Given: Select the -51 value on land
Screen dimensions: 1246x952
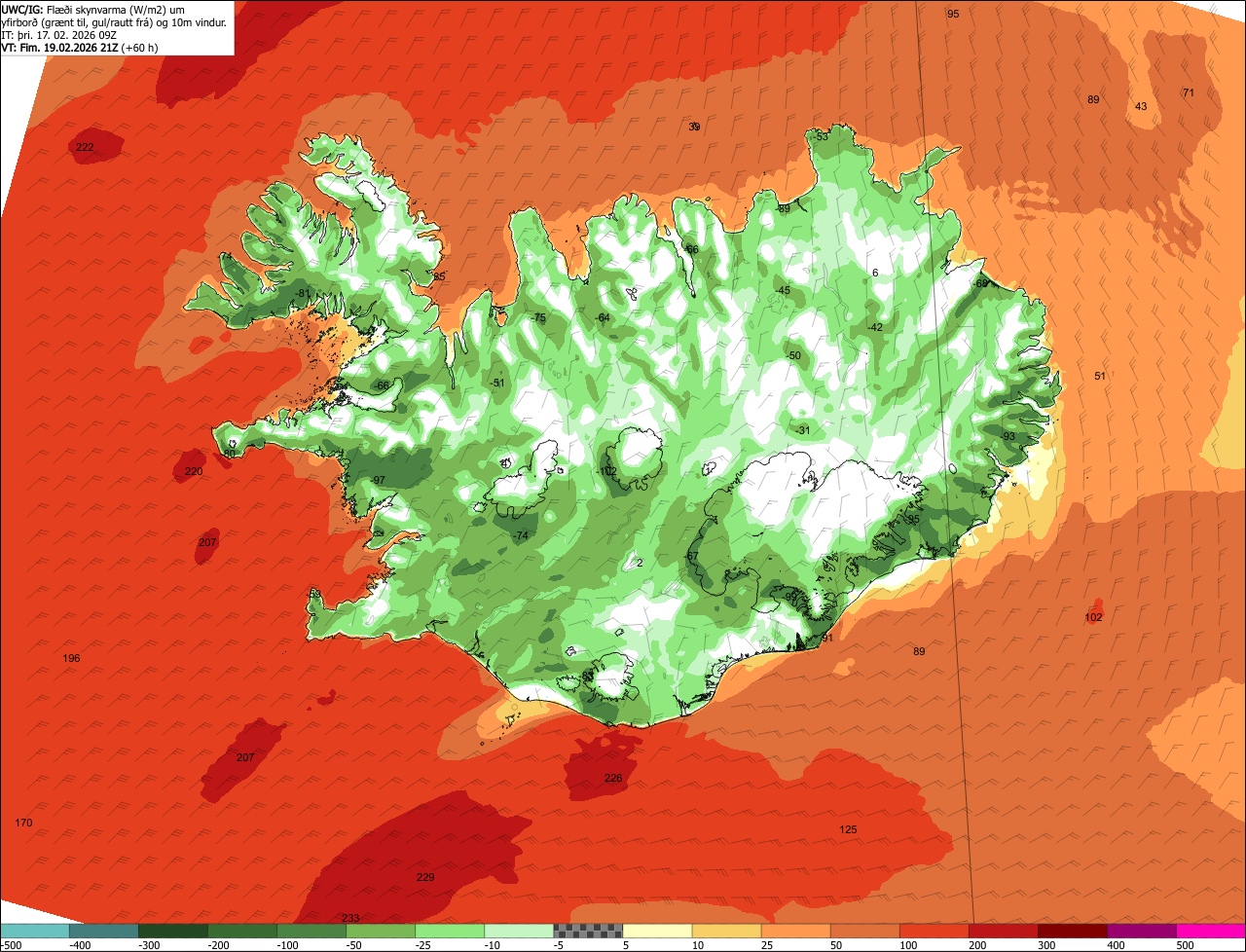Looking at the screenshot, I should point(497,383).
